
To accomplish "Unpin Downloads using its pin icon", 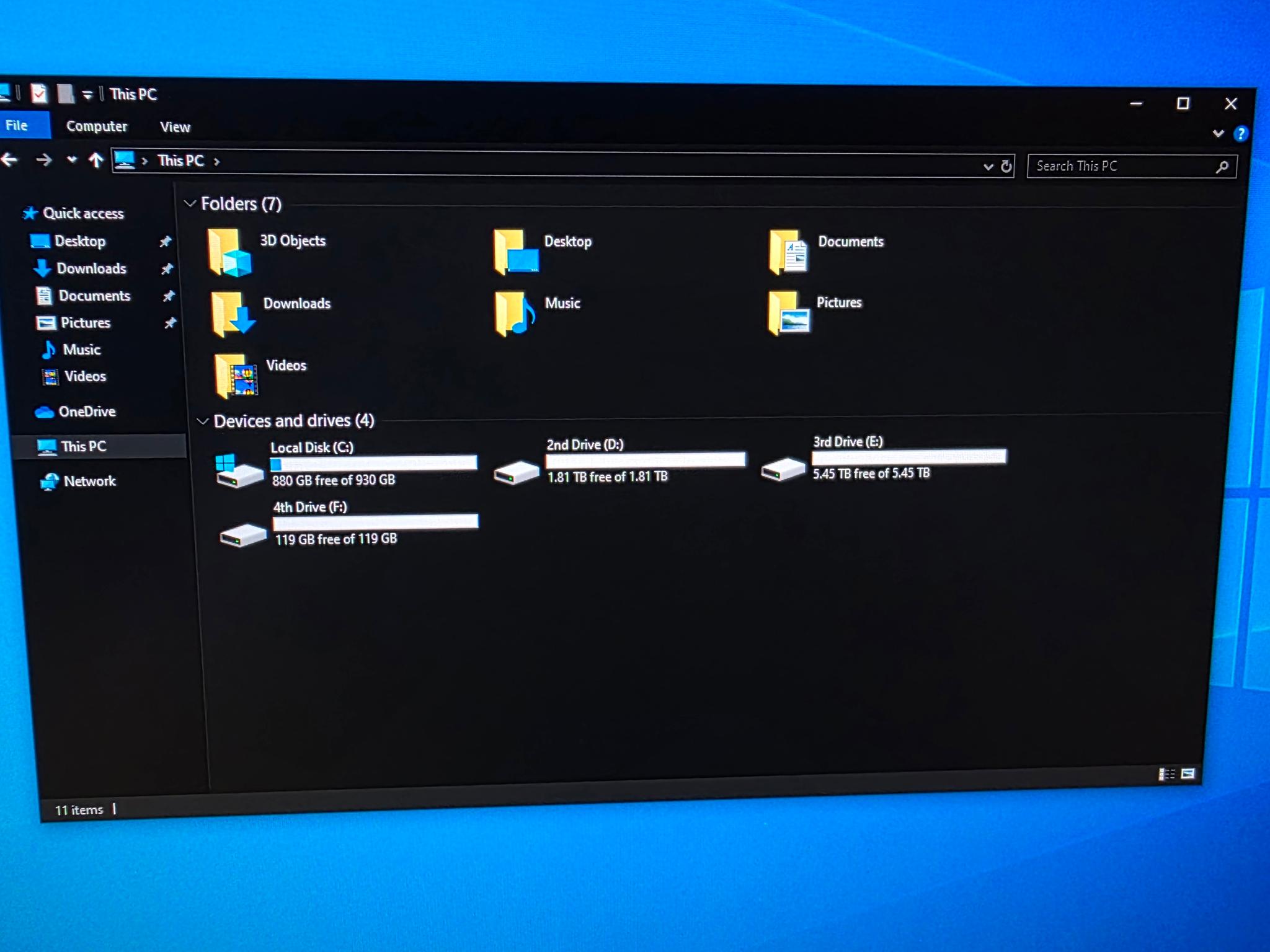I will pyautogui.click(x=167, y=268).
